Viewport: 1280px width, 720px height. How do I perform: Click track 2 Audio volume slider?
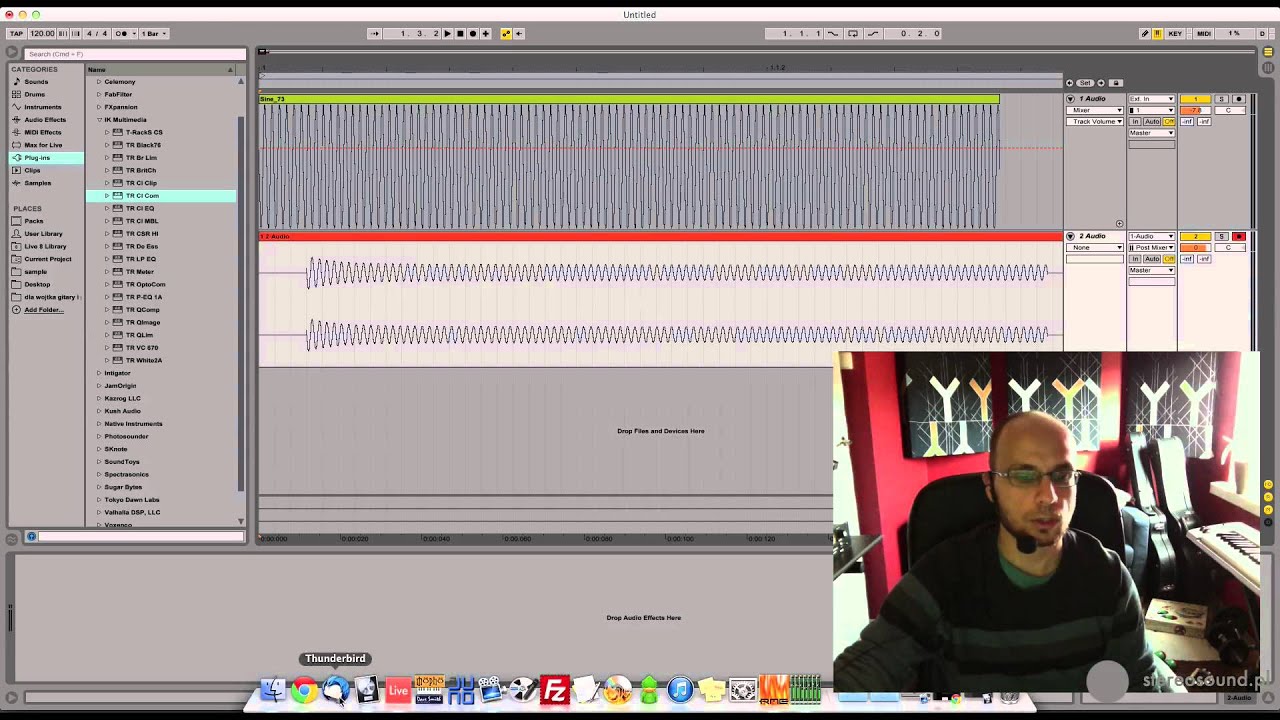tap(1195, 247)
